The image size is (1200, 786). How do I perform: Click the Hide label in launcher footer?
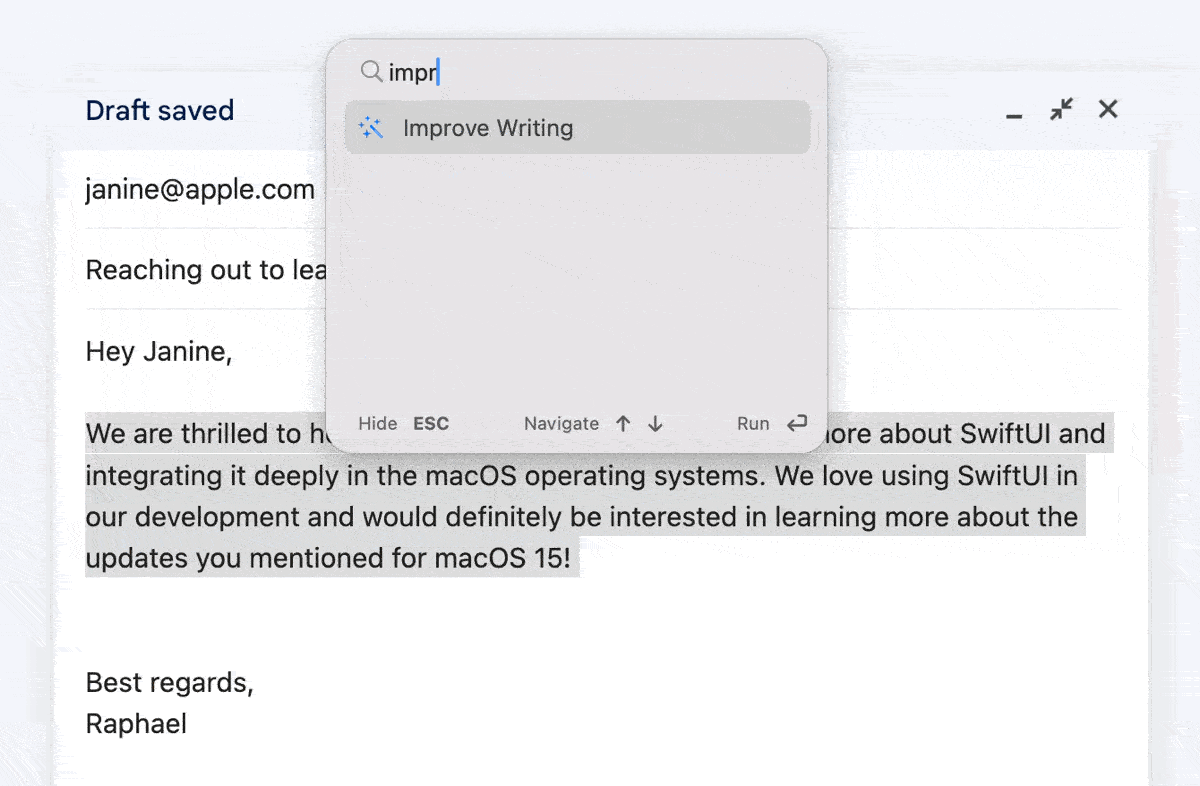[378, 423]
